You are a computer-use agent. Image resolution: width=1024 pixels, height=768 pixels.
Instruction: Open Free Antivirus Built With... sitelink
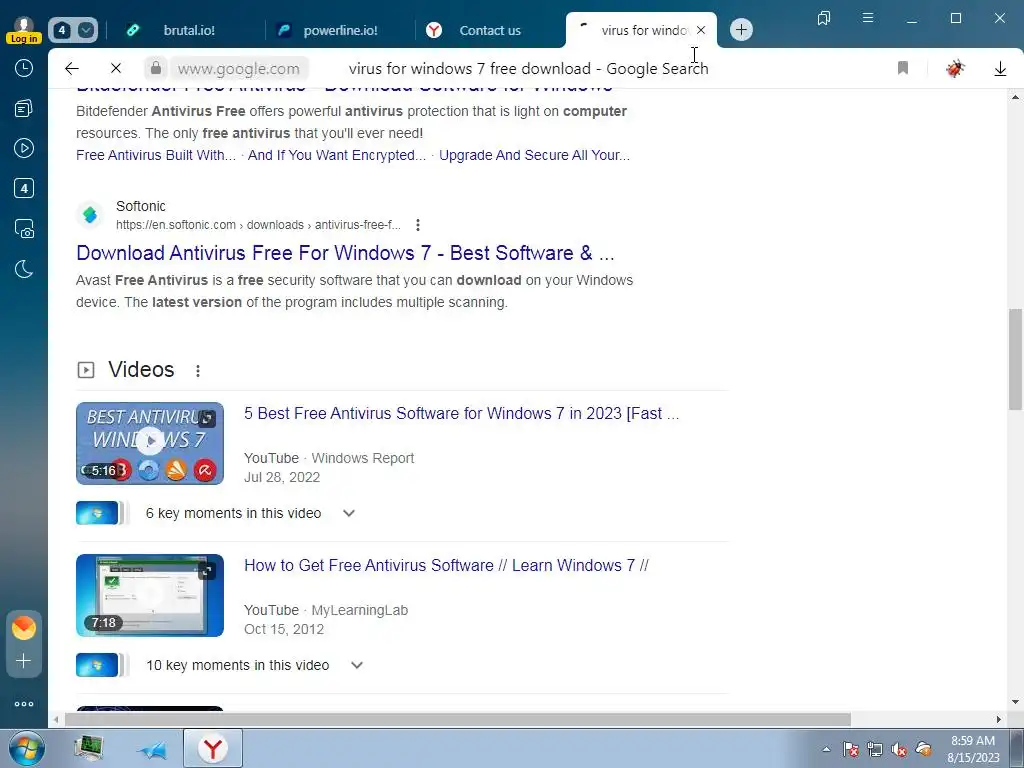(156, 155)
